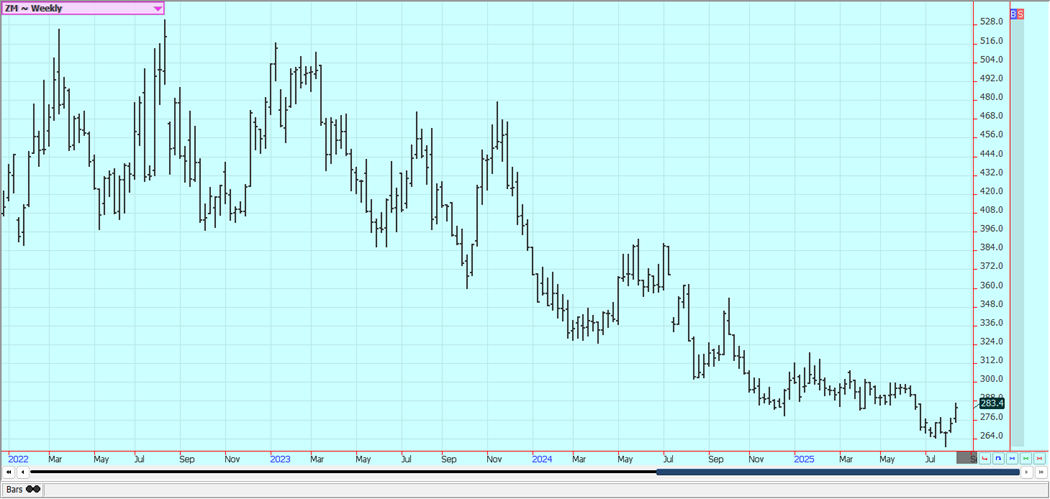
Task: Click the 2022 year label on time axis
Action: tap(18, 459)
